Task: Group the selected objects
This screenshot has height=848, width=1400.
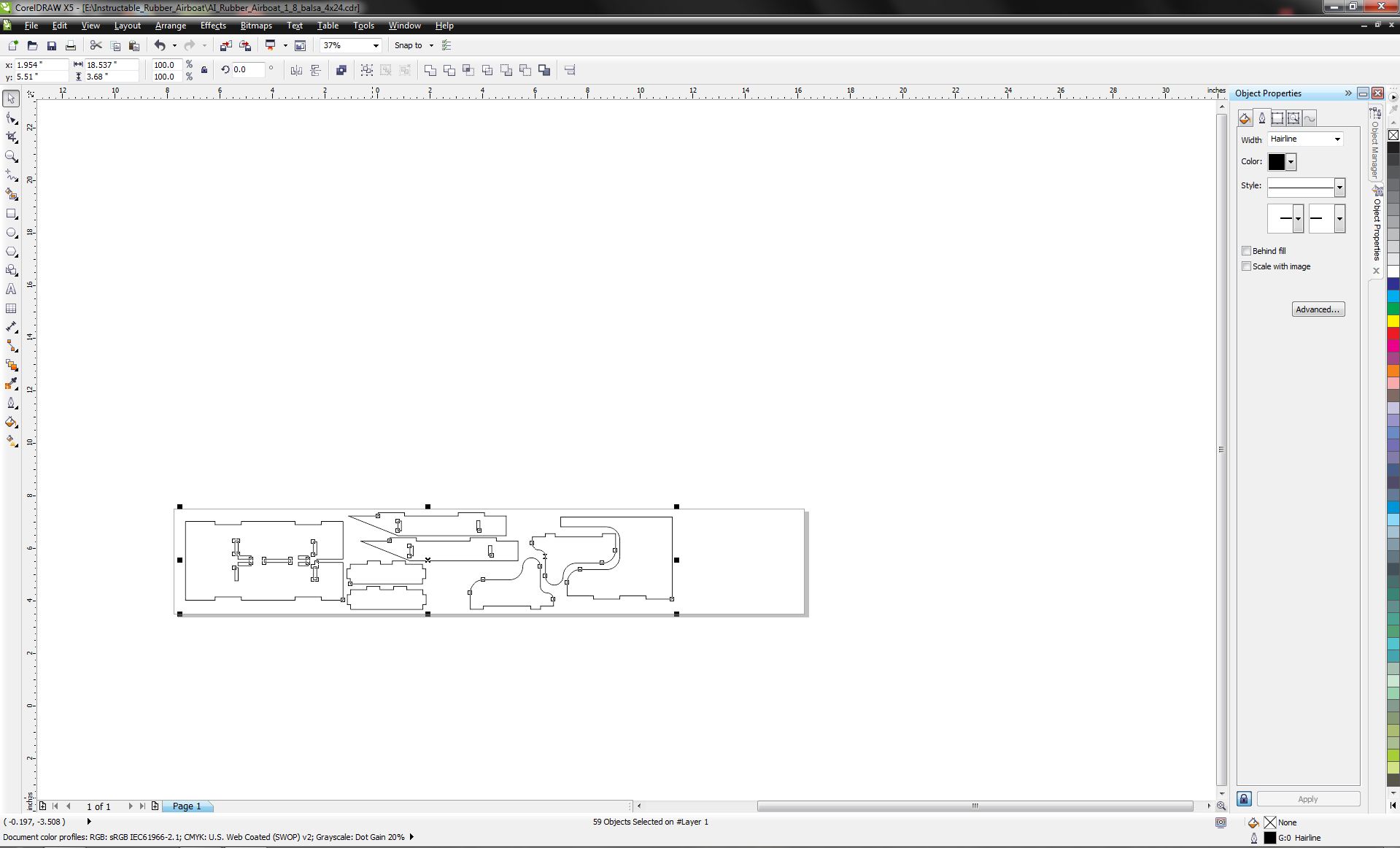Action: click(366, 70)
